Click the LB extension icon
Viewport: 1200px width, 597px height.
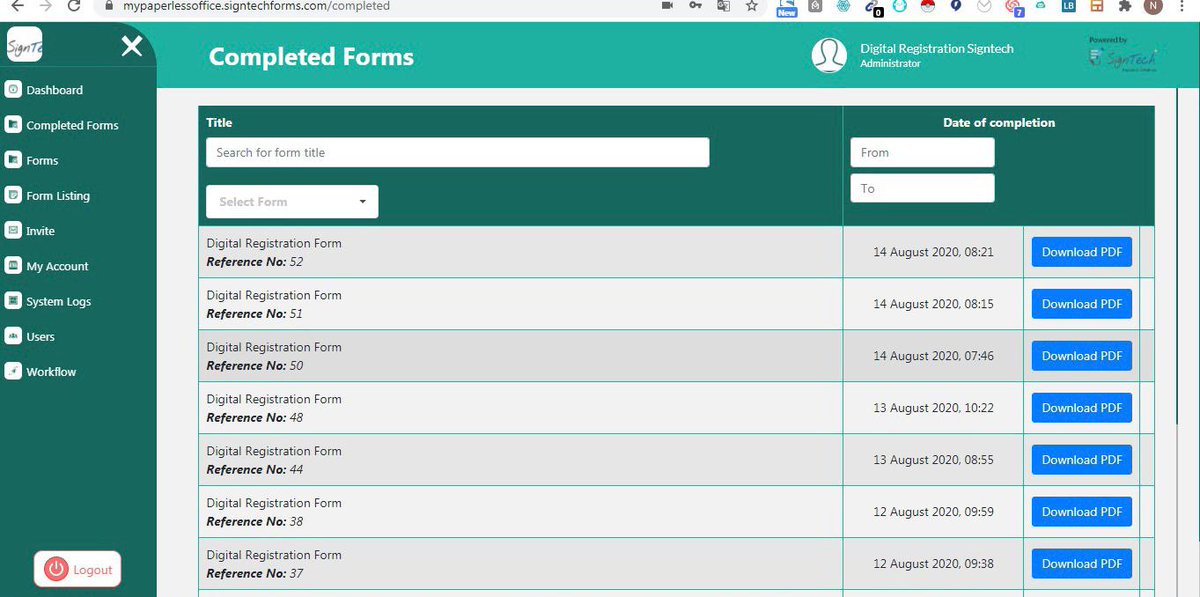tap(1069, 6)
